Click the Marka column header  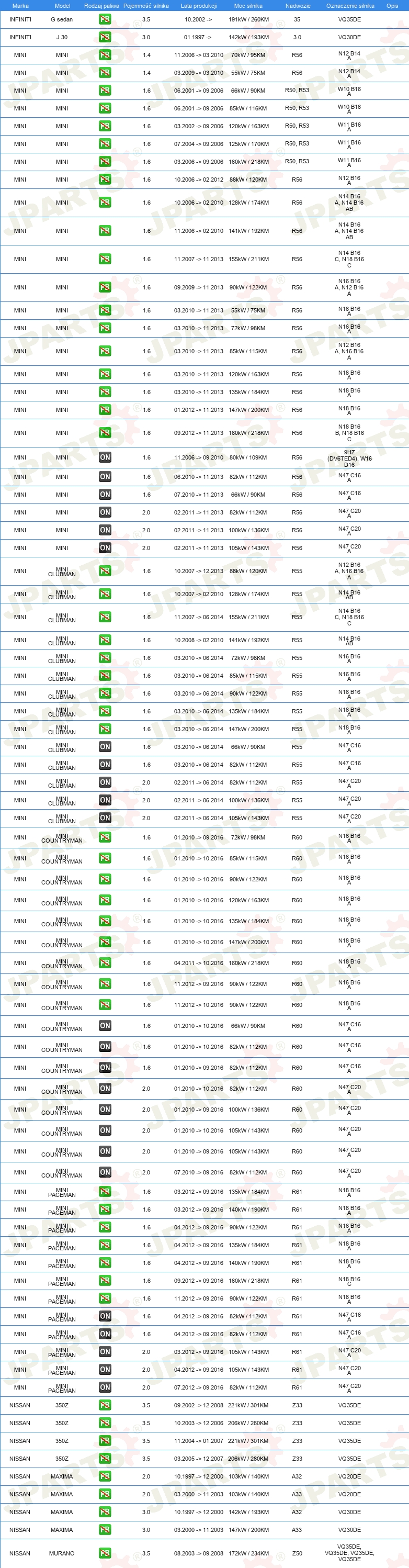[x=20, y=5]
